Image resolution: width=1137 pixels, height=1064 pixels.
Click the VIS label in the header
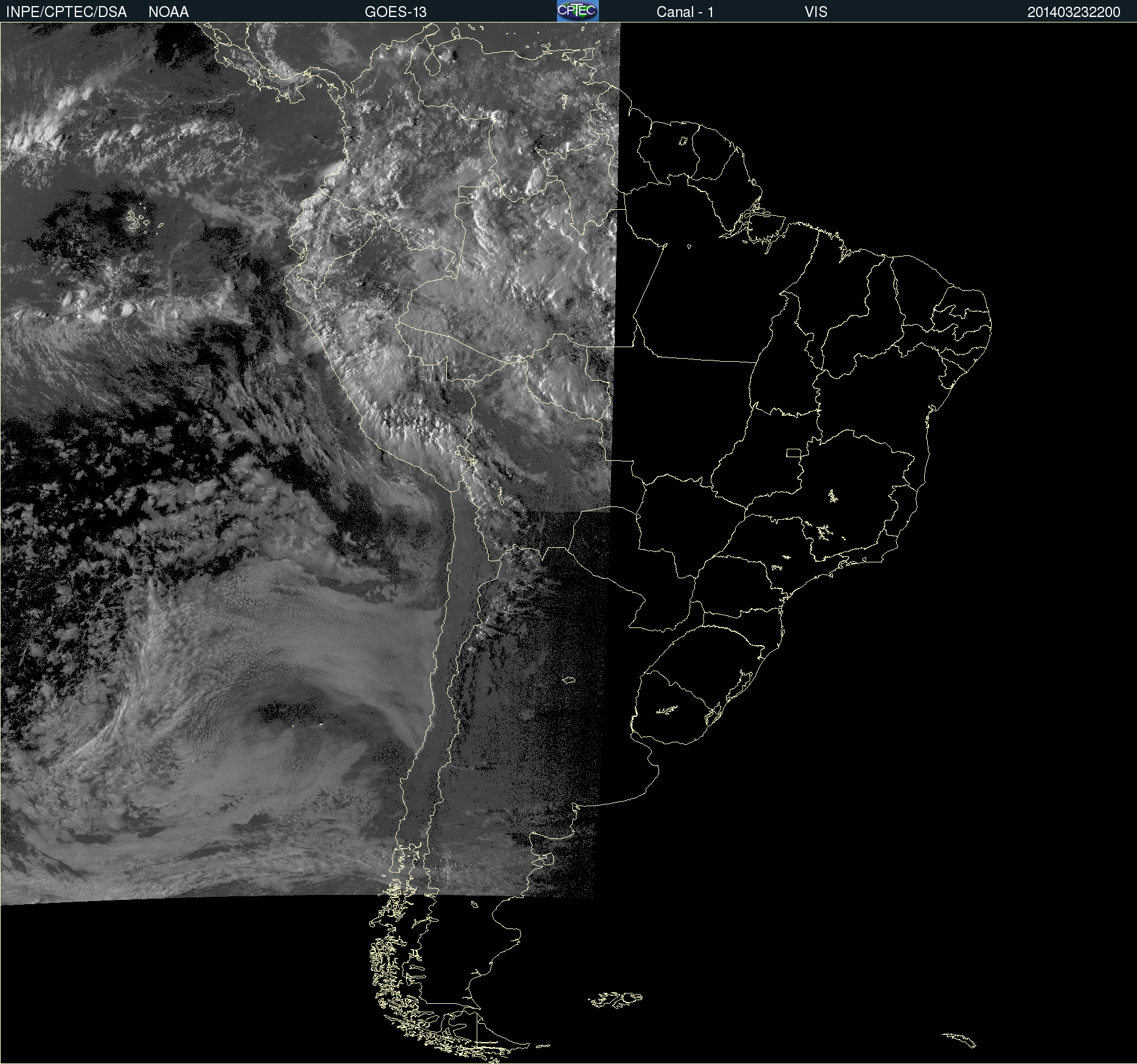click(815, 12)
